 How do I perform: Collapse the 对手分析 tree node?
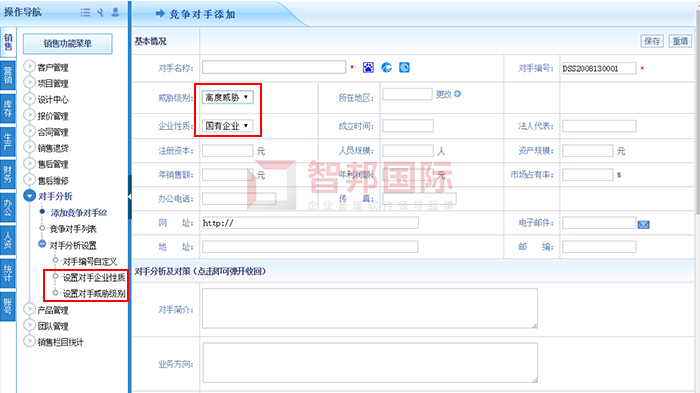tap(29, 196)
